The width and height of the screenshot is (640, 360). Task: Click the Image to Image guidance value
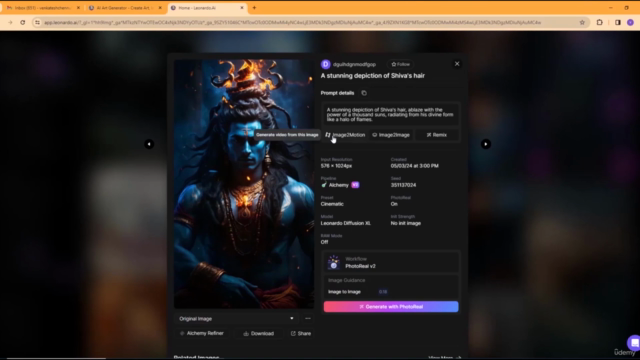(383, 292)
